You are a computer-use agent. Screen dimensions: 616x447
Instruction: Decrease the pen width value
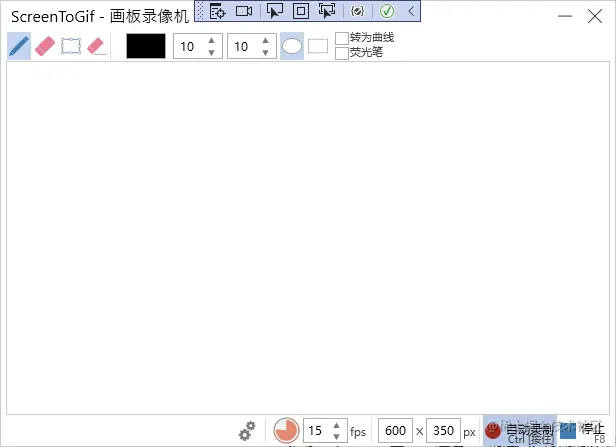coord(212,53)
